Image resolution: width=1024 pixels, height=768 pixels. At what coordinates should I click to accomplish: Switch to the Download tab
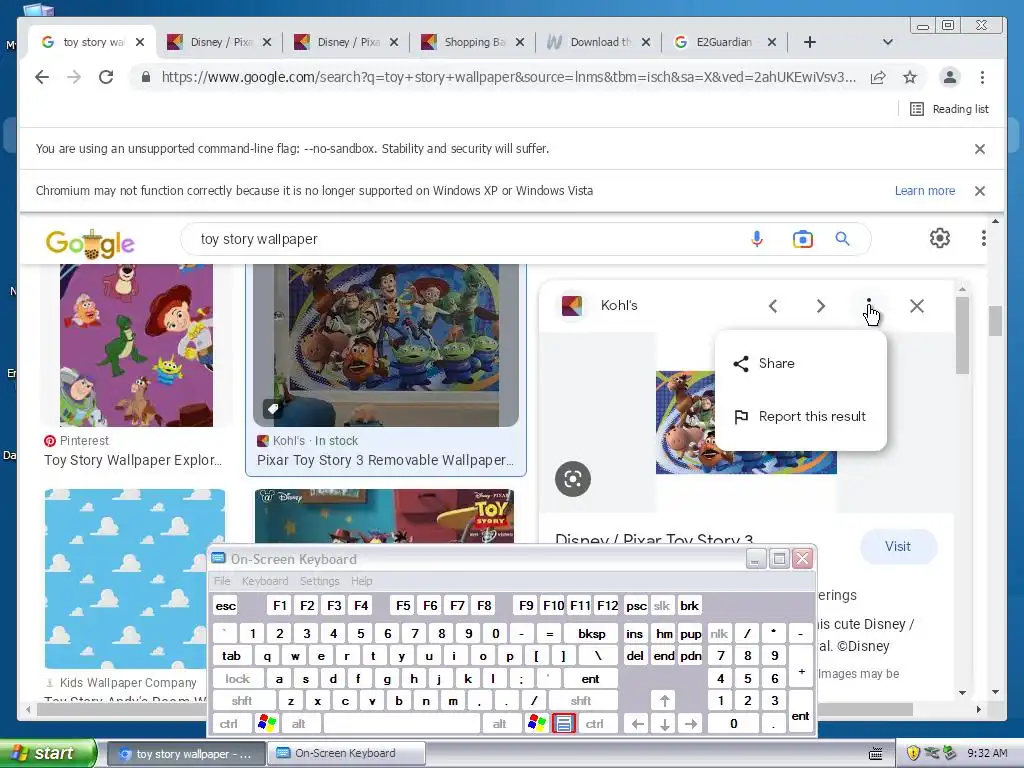pos(600,42)
